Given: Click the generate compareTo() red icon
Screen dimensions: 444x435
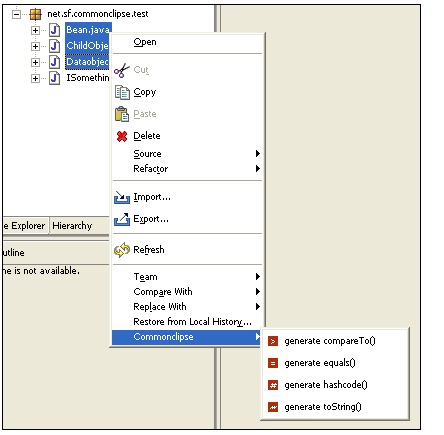Looking at the screenshot, I should pyautogui.click(x=273, y=341).
